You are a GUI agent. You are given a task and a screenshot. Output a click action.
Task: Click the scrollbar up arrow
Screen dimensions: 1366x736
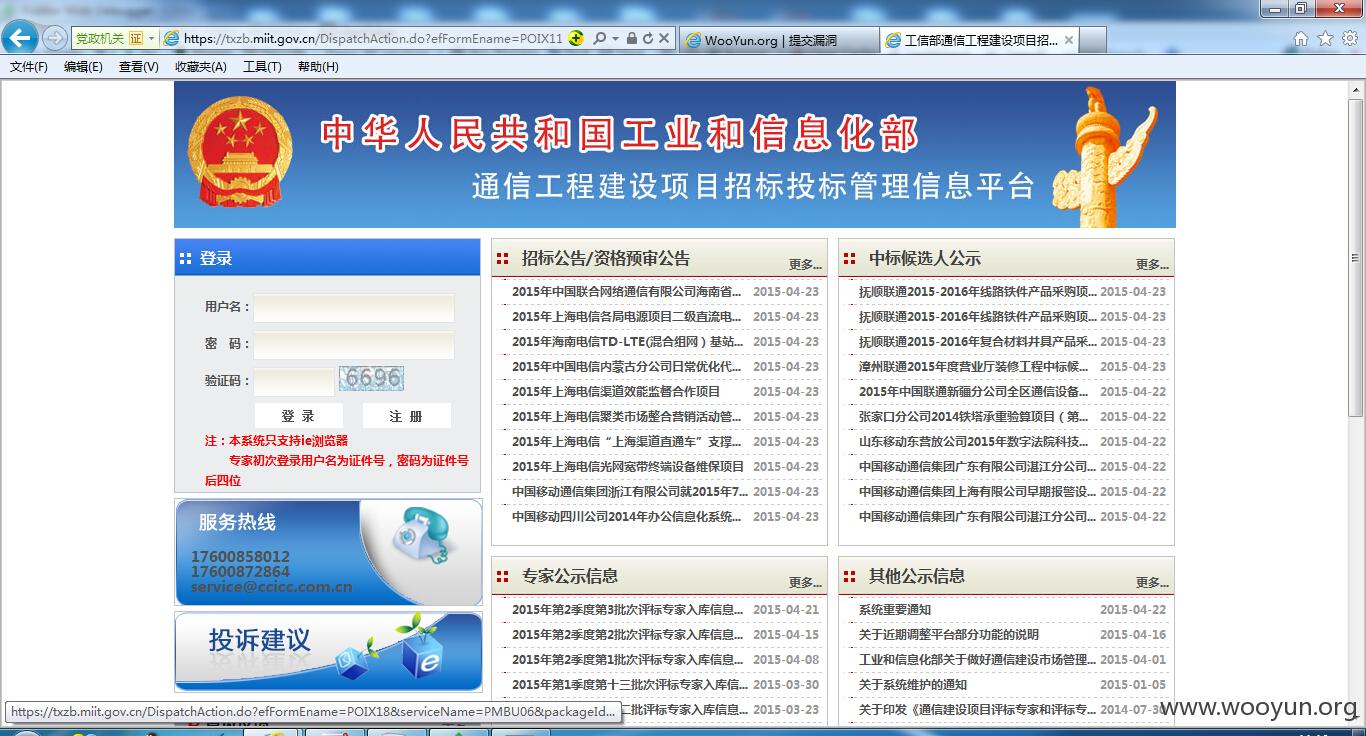pos(1356,88)
